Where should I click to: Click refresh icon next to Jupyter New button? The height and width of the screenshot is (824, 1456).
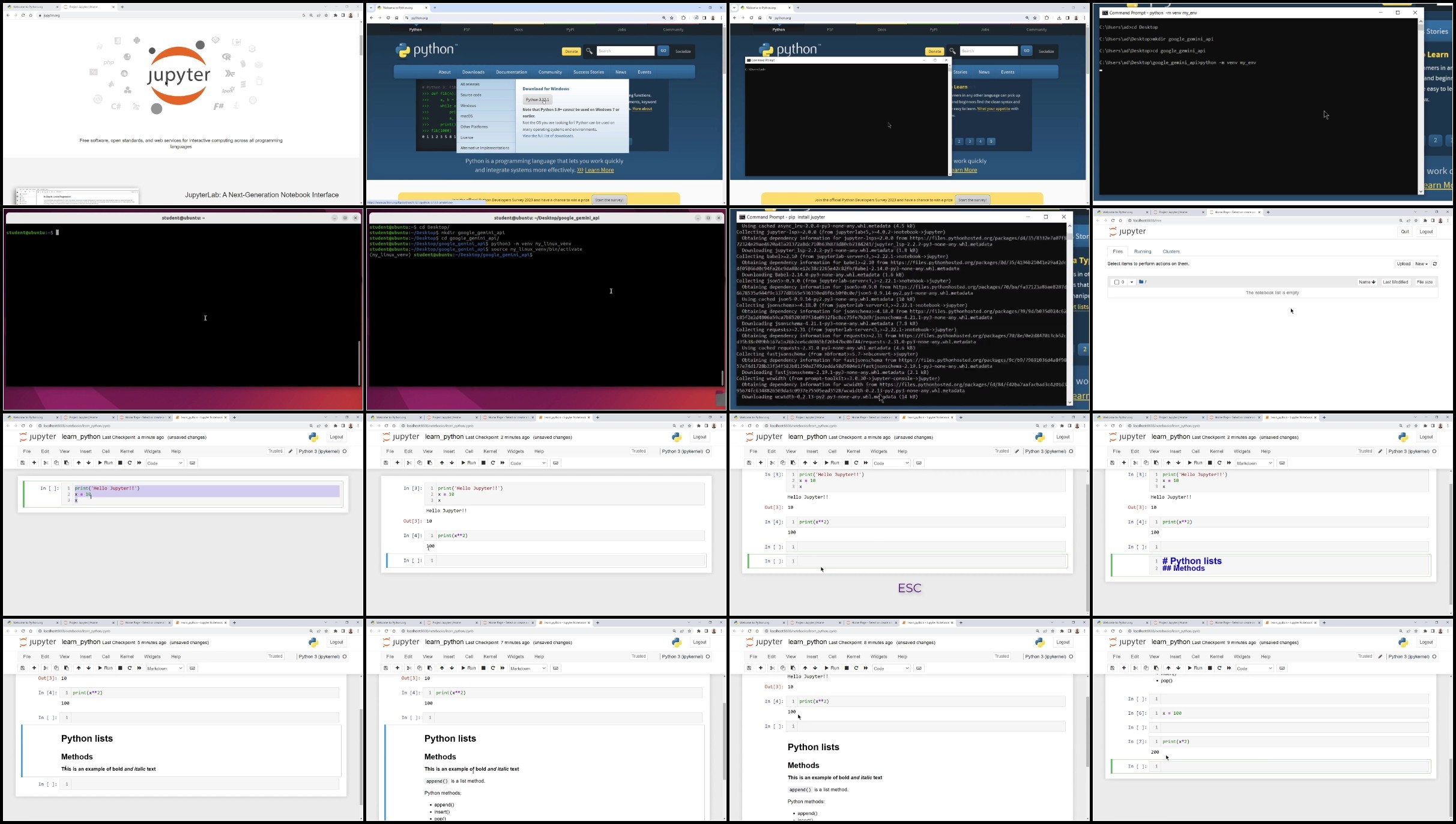coord(1435,264)
